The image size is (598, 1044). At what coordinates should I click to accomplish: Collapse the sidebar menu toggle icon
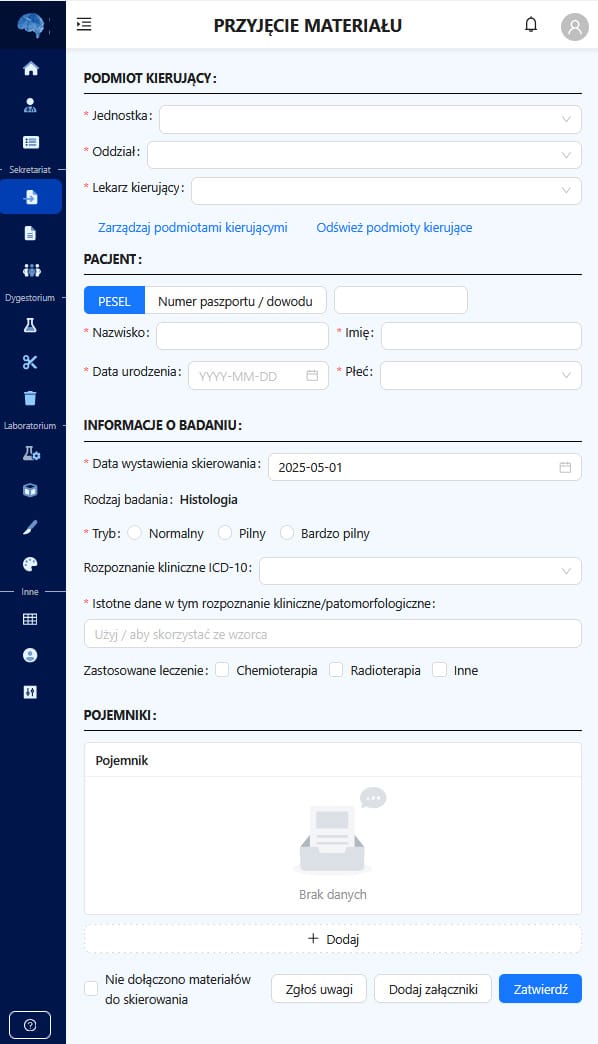84,25
